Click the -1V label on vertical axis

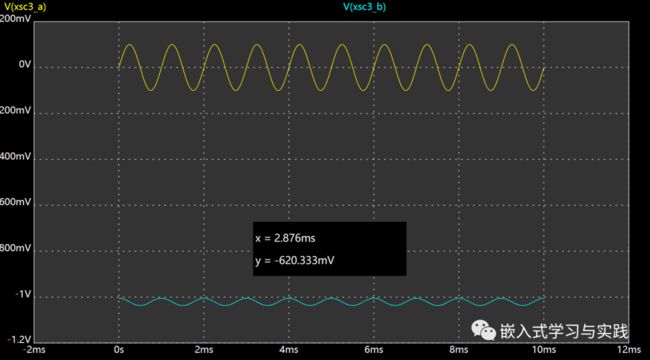point(24,294)
